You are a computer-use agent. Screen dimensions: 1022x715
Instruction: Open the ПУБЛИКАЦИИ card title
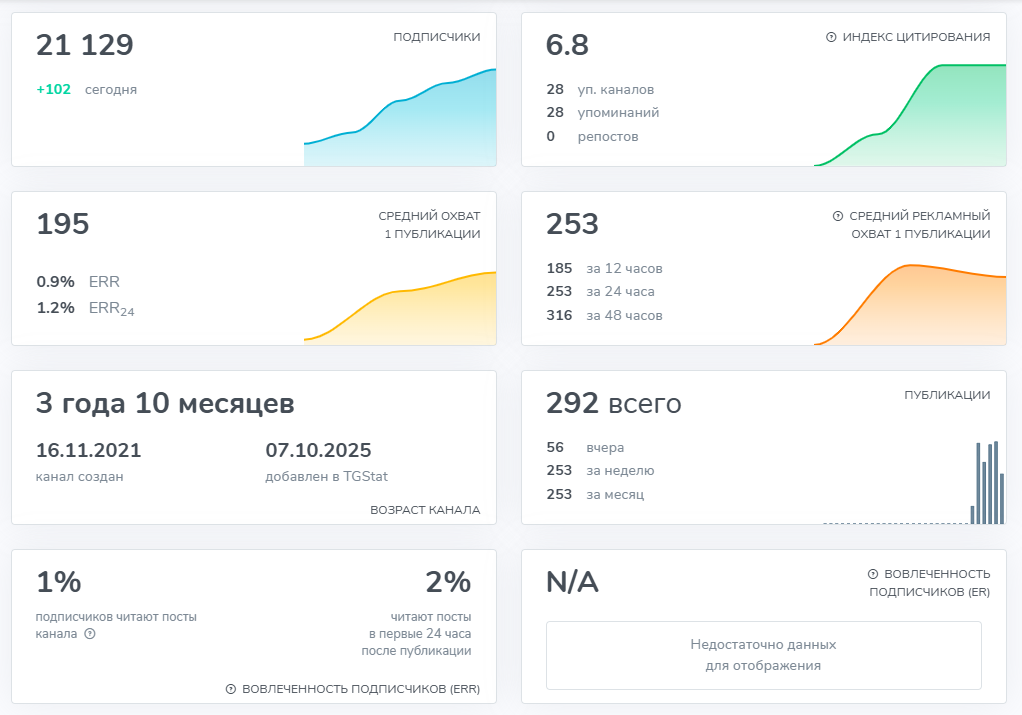point(946,395)
